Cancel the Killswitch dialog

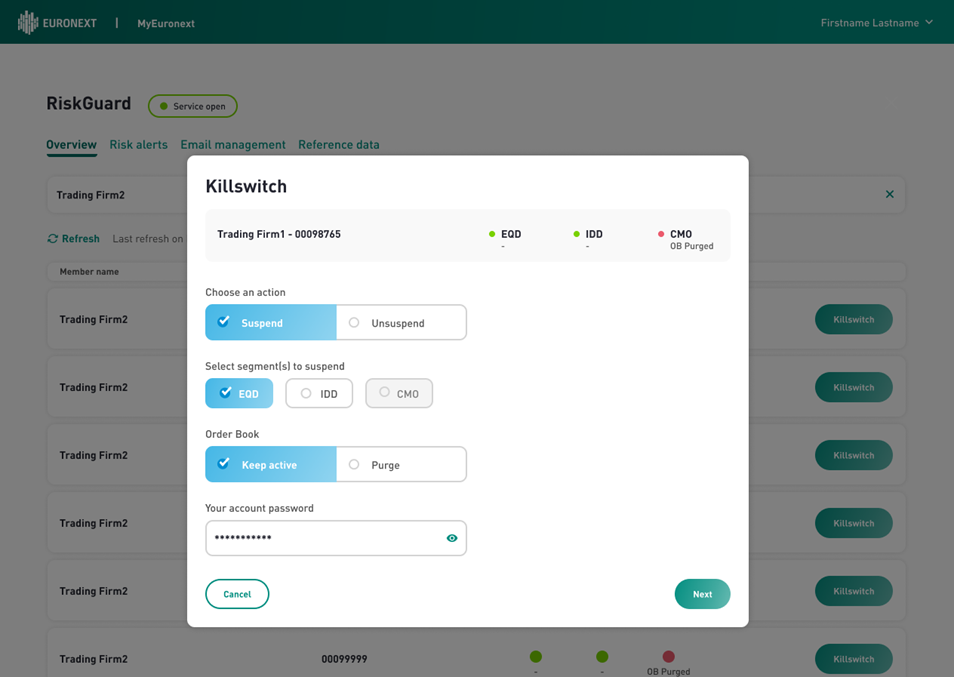point(237,594)
